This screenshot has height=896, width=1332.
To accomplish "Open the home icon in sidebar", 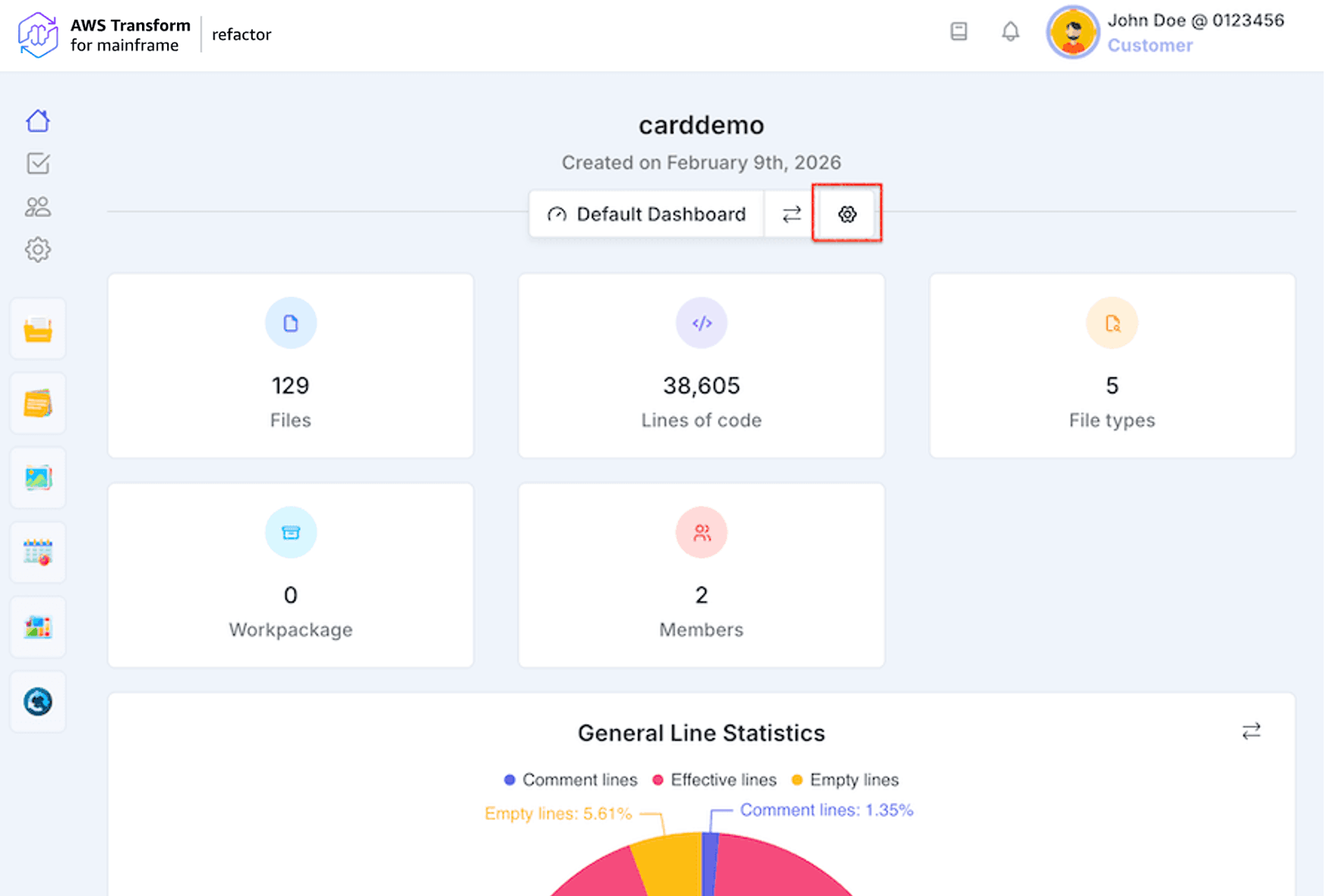I will 38,121.
